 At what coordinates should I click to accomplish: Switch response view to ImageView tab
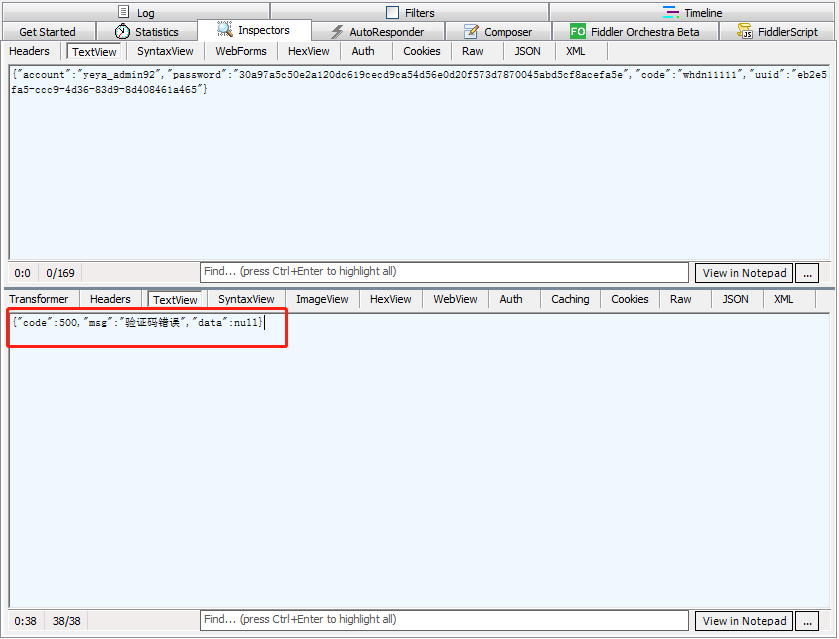point(322,299)
